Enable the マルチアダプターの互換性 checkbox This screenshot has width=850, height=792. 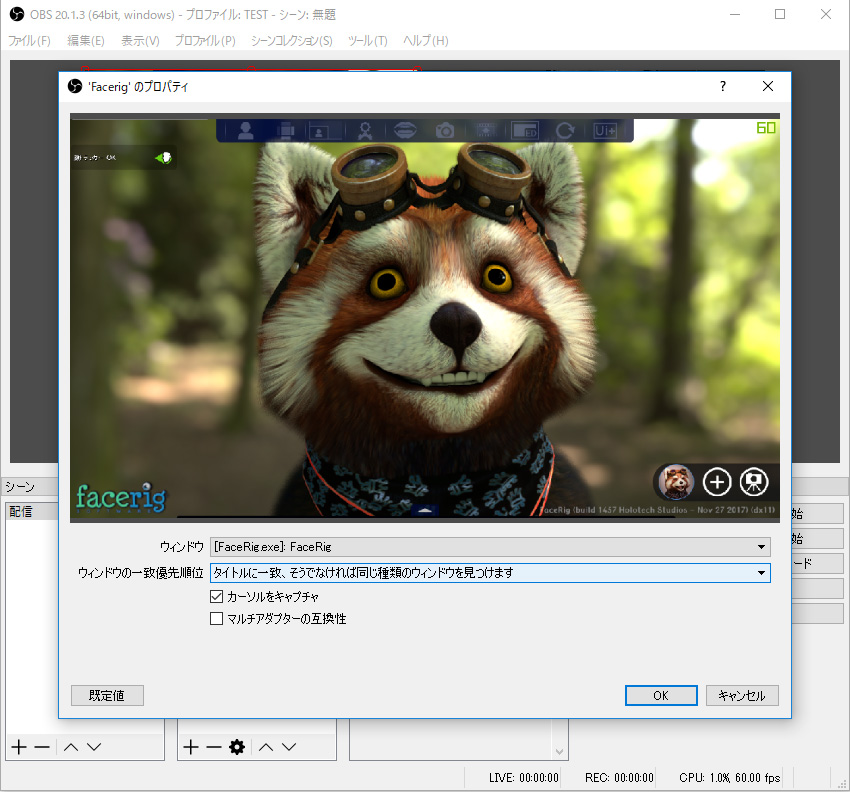(x=216, y=619)
